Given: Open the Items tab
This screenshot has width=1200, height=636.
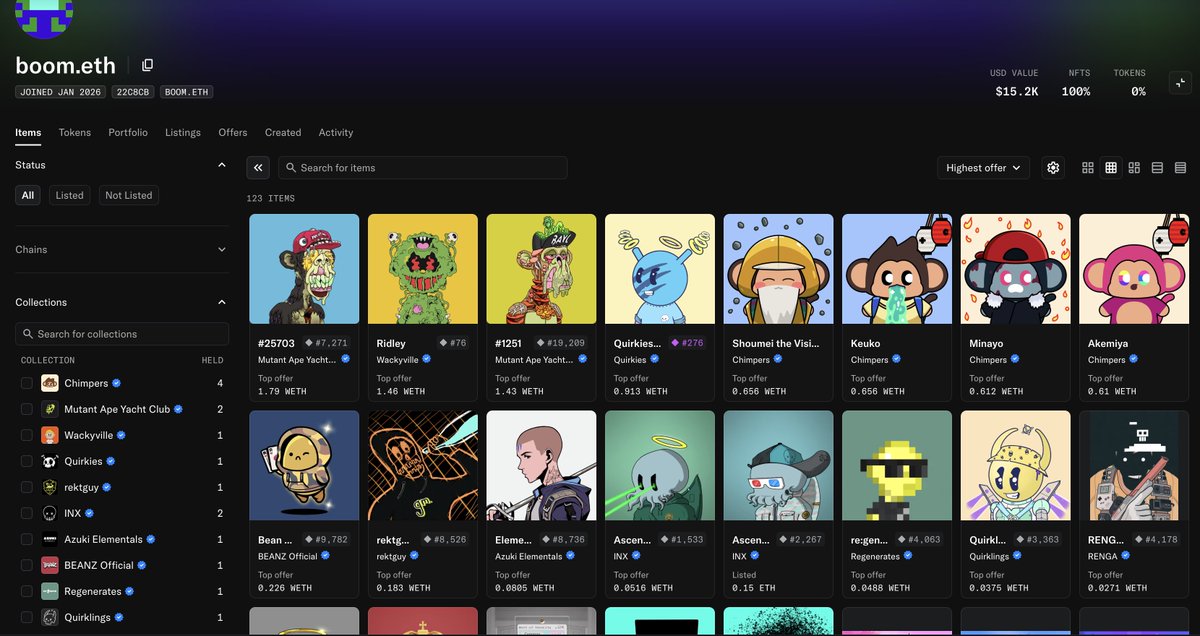Looking at the screenshot, I should tap(28, 132).
